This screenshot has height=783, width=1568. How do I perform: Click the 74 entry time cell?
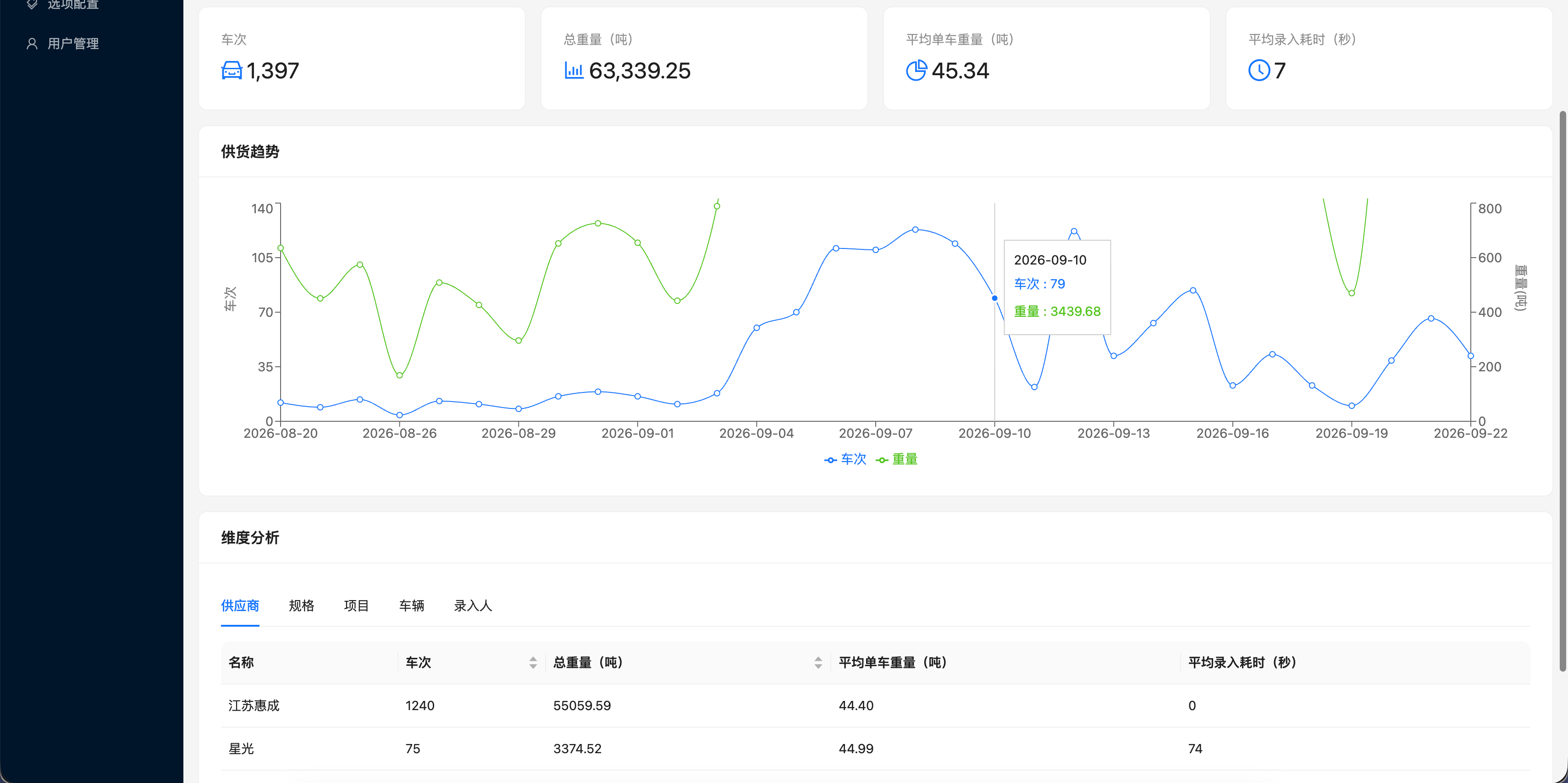(1195, 749)
